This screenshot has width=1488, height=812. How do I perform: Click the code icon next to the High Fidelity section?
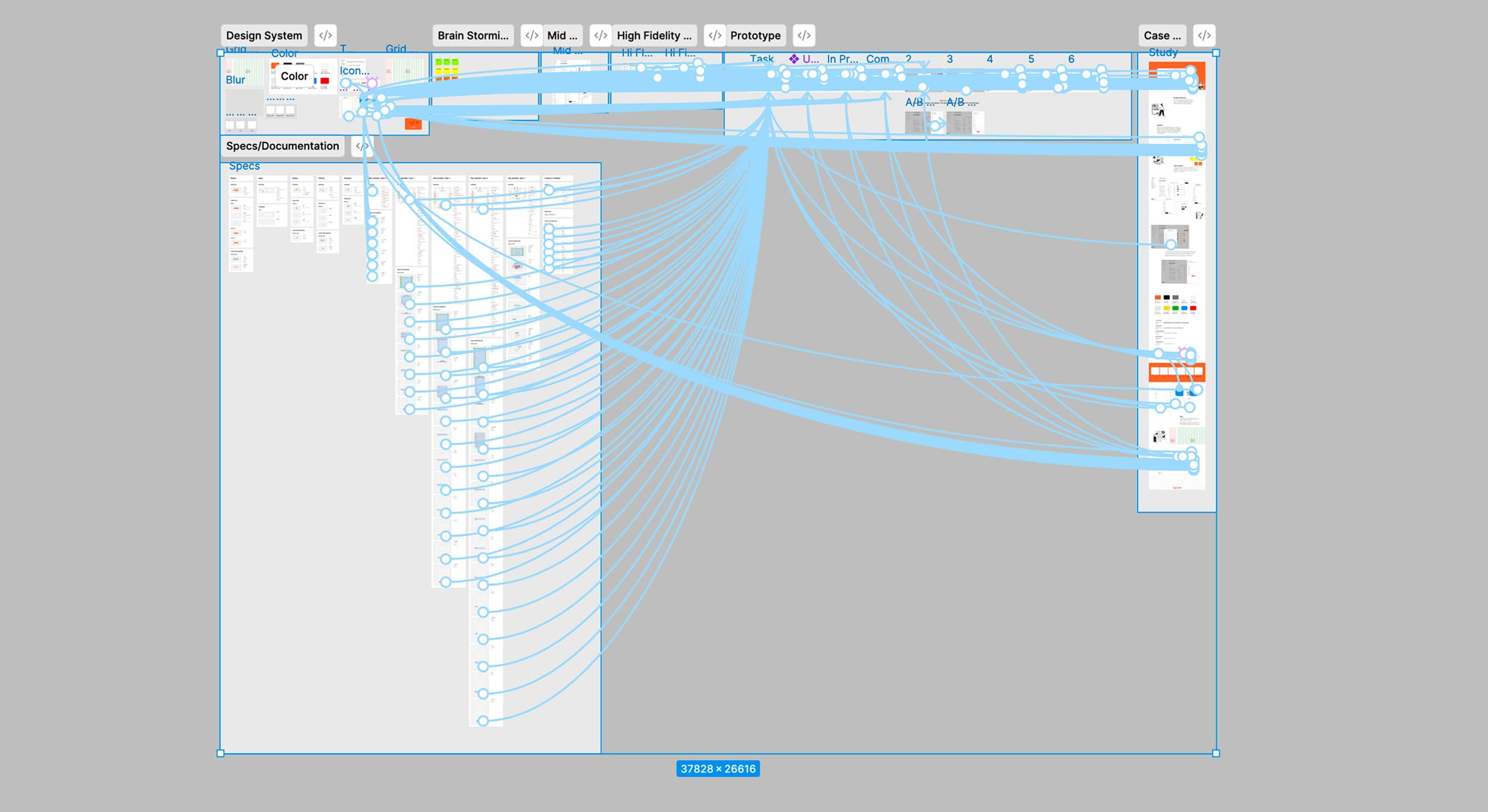(715, 35)
